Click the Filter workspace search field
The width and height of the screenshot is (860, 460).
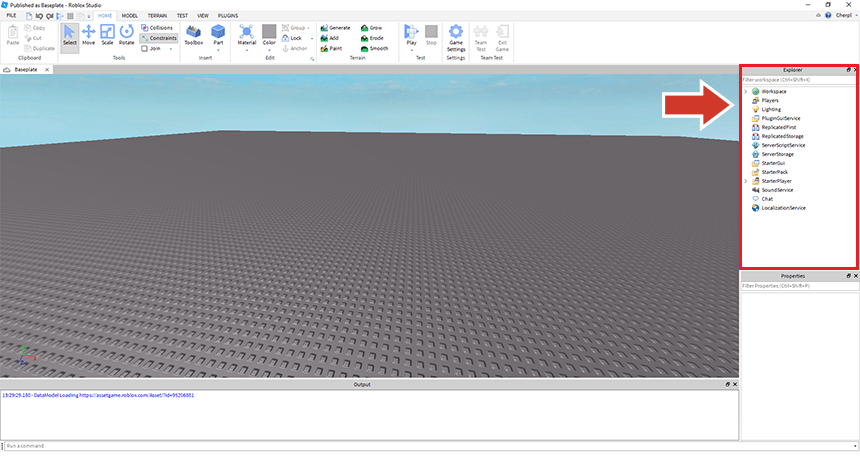pos(799,80)
